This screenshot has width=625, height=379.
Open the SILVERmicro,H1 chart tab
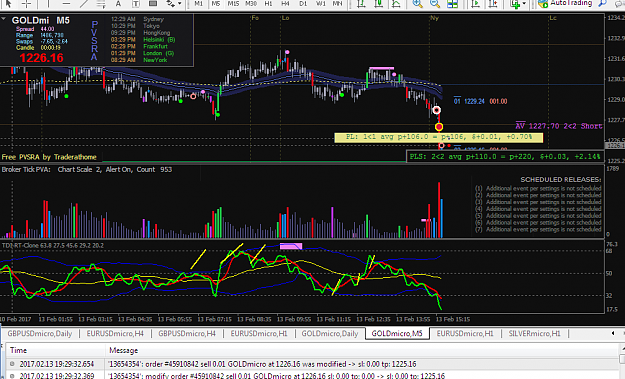point(535,334)
